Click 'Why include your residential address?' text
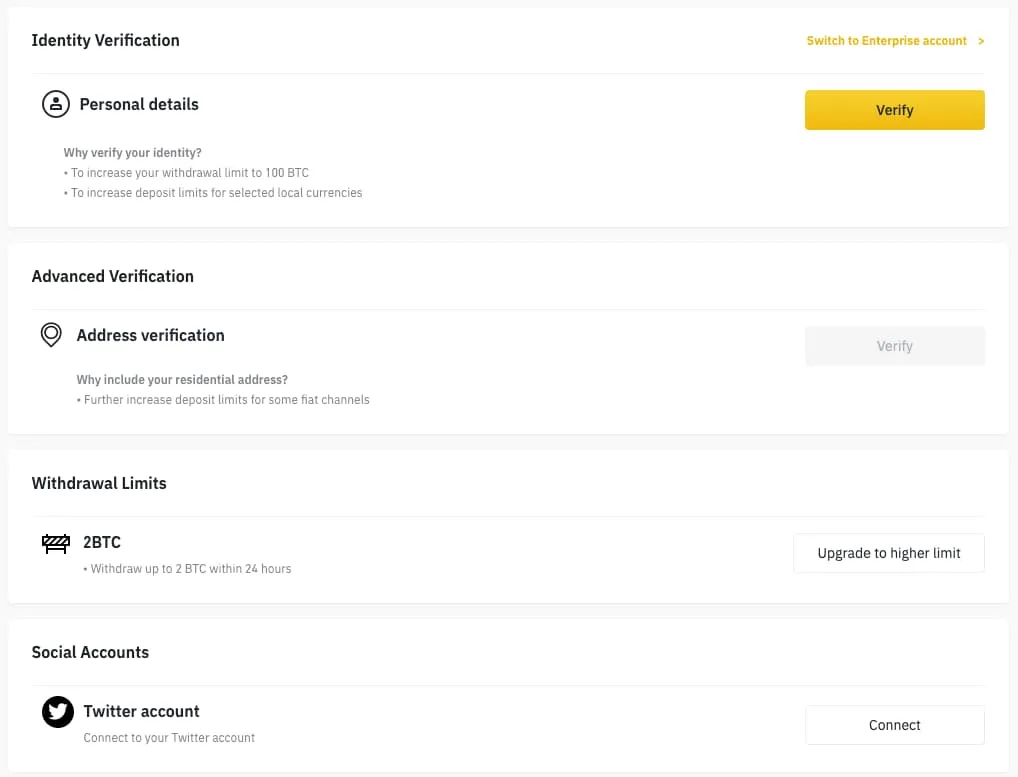This screenshot has height=777, width=1018. [x=182, y=380]
